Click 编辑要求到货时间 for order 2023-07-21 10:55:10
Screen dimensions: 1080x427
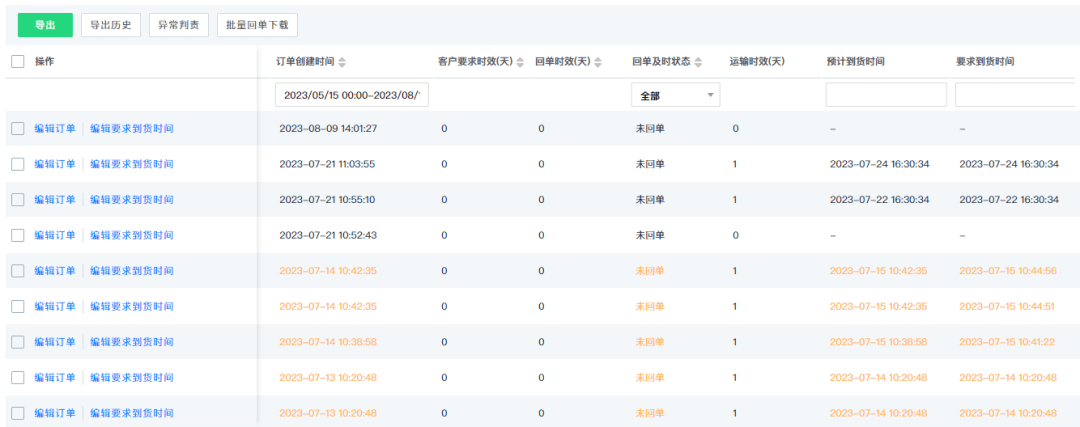[x=132, y=200]
